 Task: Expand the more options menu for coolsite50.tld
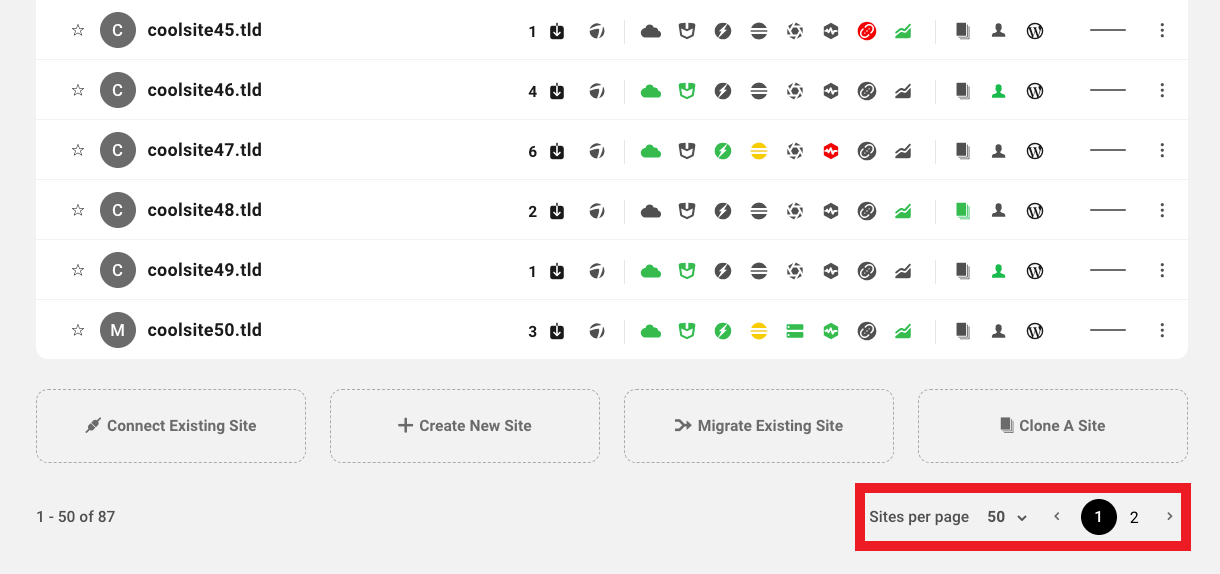coord(1162,331)
